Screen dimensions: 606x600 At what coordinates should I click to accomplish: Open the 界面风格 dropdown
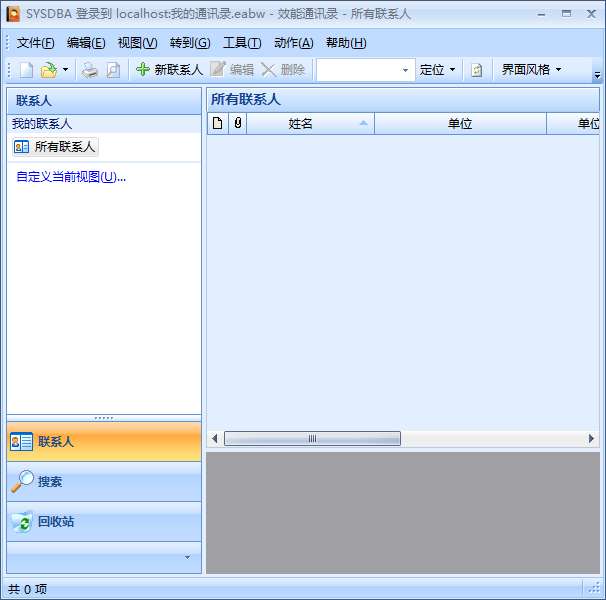[x=531, y=70]
